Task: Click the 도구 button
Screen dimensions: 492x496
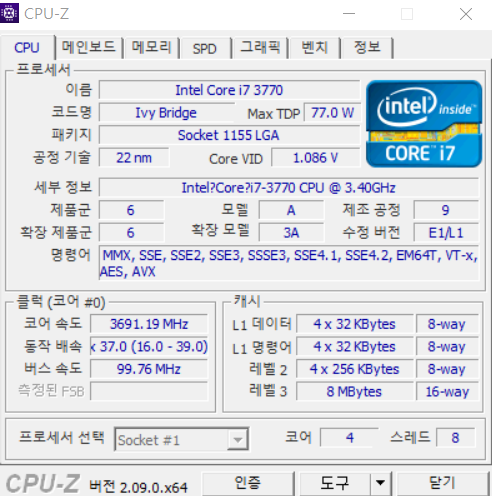Action: (335, 483)
